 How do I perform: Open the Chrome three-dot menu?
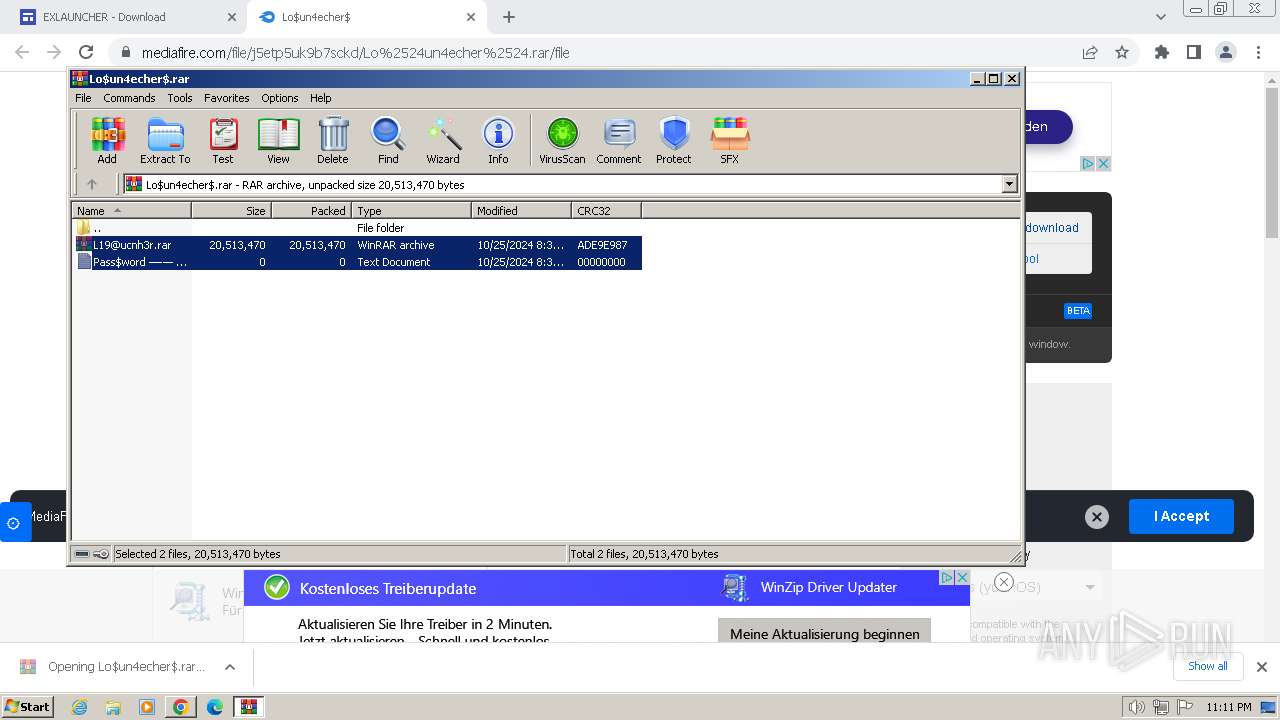1257,52
